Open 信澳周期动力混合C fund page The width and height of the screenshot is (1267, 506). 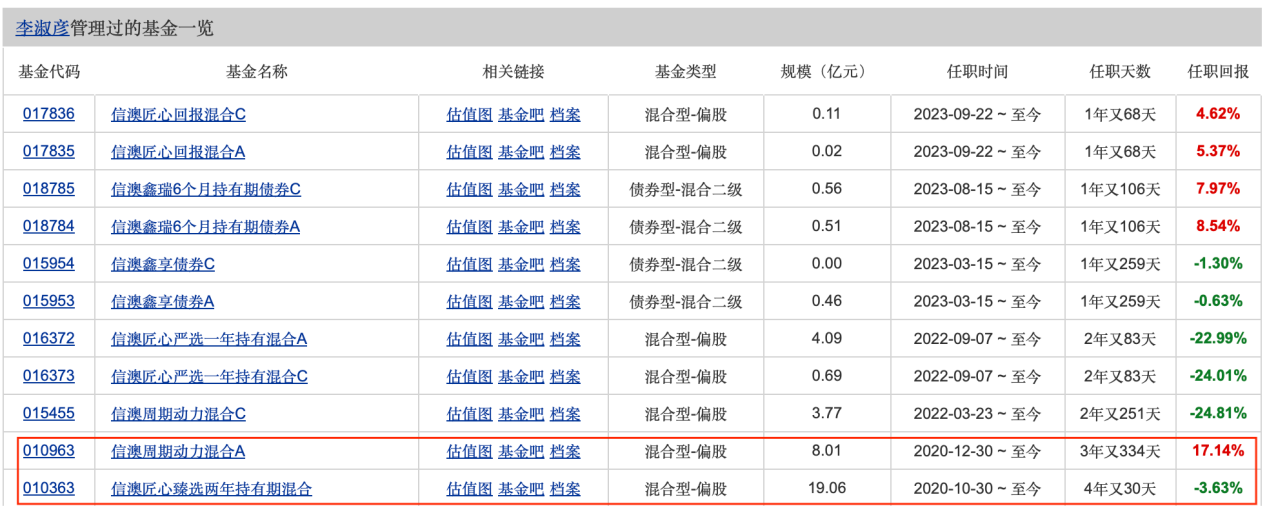coord(178,414)
